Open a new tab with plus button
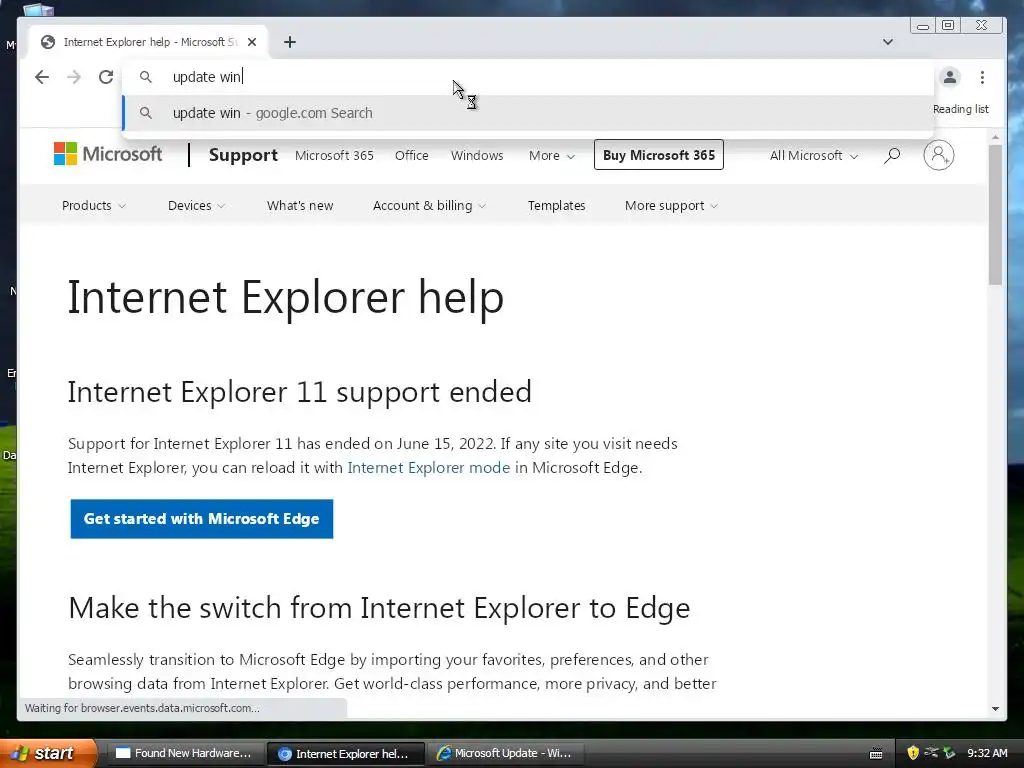Viewport: 1024px width, 768px height. [290, 42]
